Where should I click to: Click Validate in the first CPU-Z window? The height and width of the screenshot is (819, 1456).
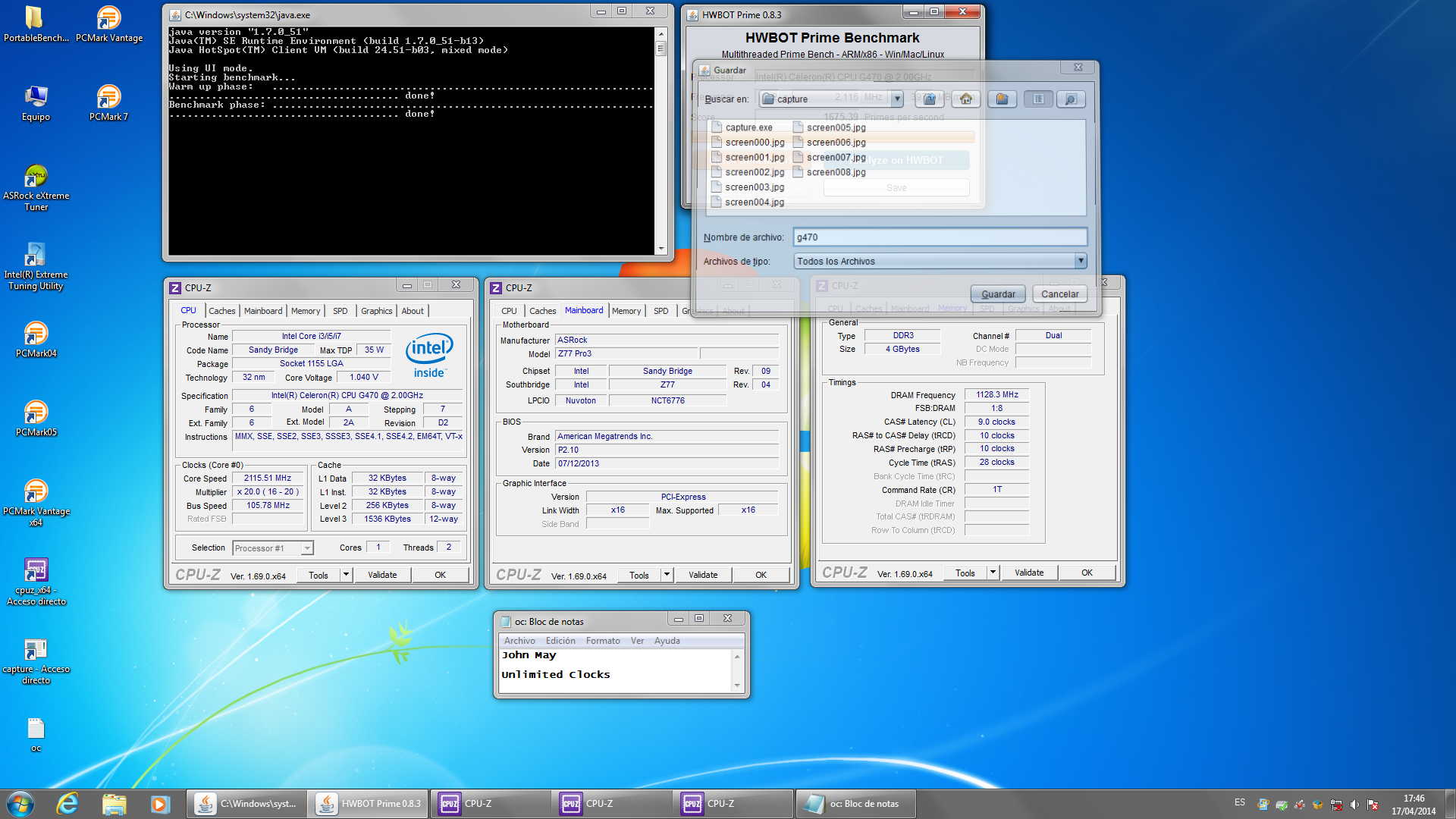382,575
